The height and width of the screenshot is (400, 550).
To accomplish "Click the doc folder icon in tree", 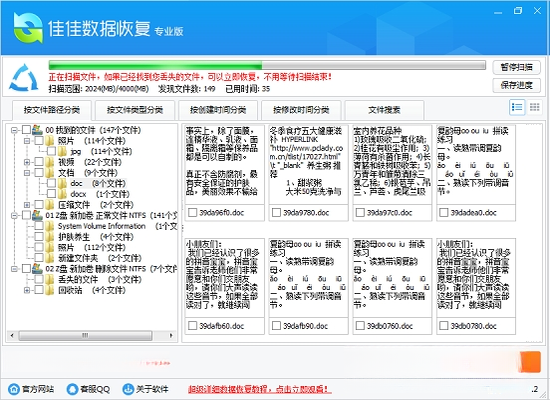I will (62, 183).
